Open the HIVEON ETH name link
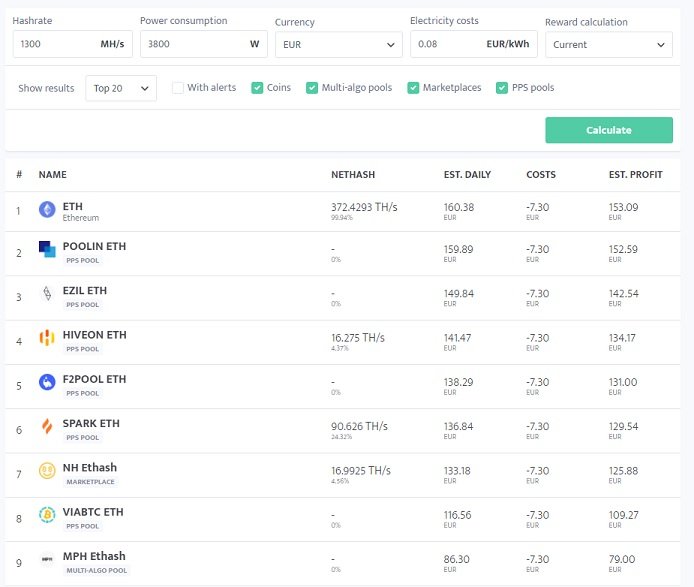 click(x=95, y=335)
